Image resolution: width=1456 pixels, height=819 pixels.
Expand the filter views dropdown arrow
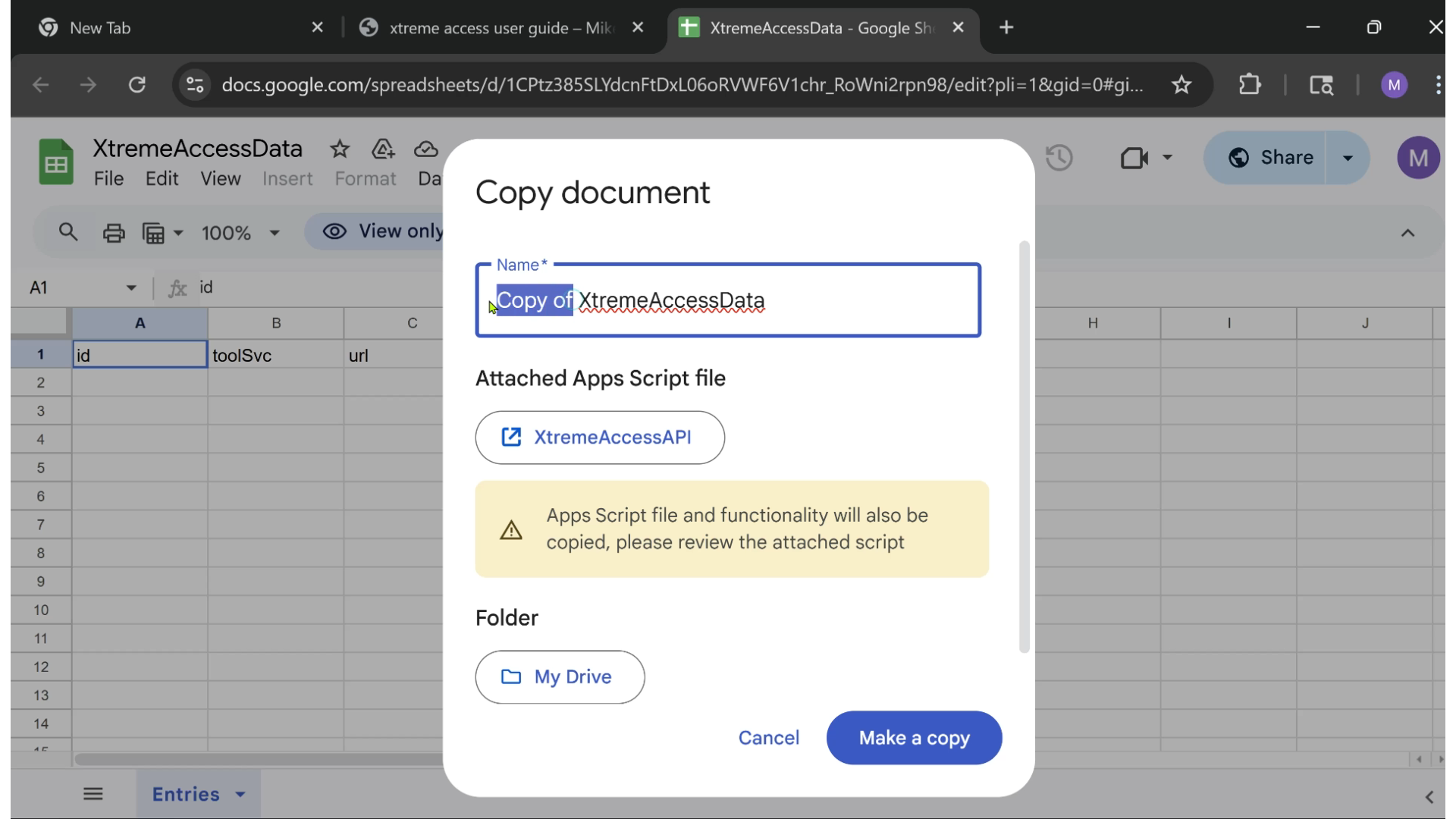click(x=178, y=233)
